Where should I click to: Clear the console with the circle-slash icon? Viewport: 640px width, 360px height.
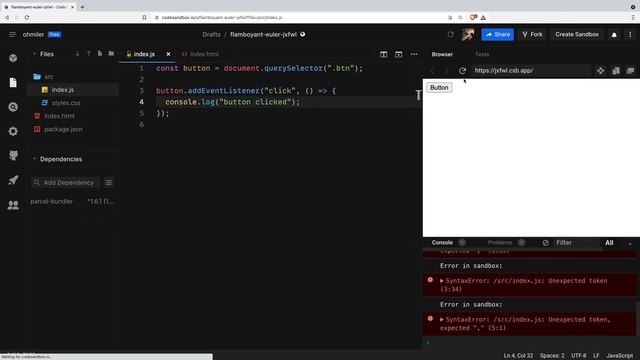545,243
